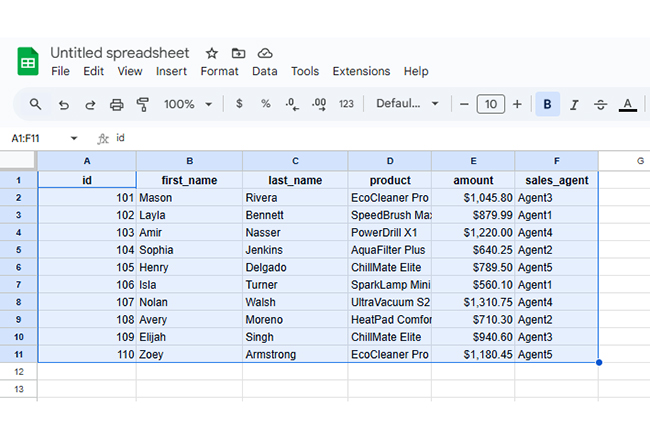Select column A header

87,161
